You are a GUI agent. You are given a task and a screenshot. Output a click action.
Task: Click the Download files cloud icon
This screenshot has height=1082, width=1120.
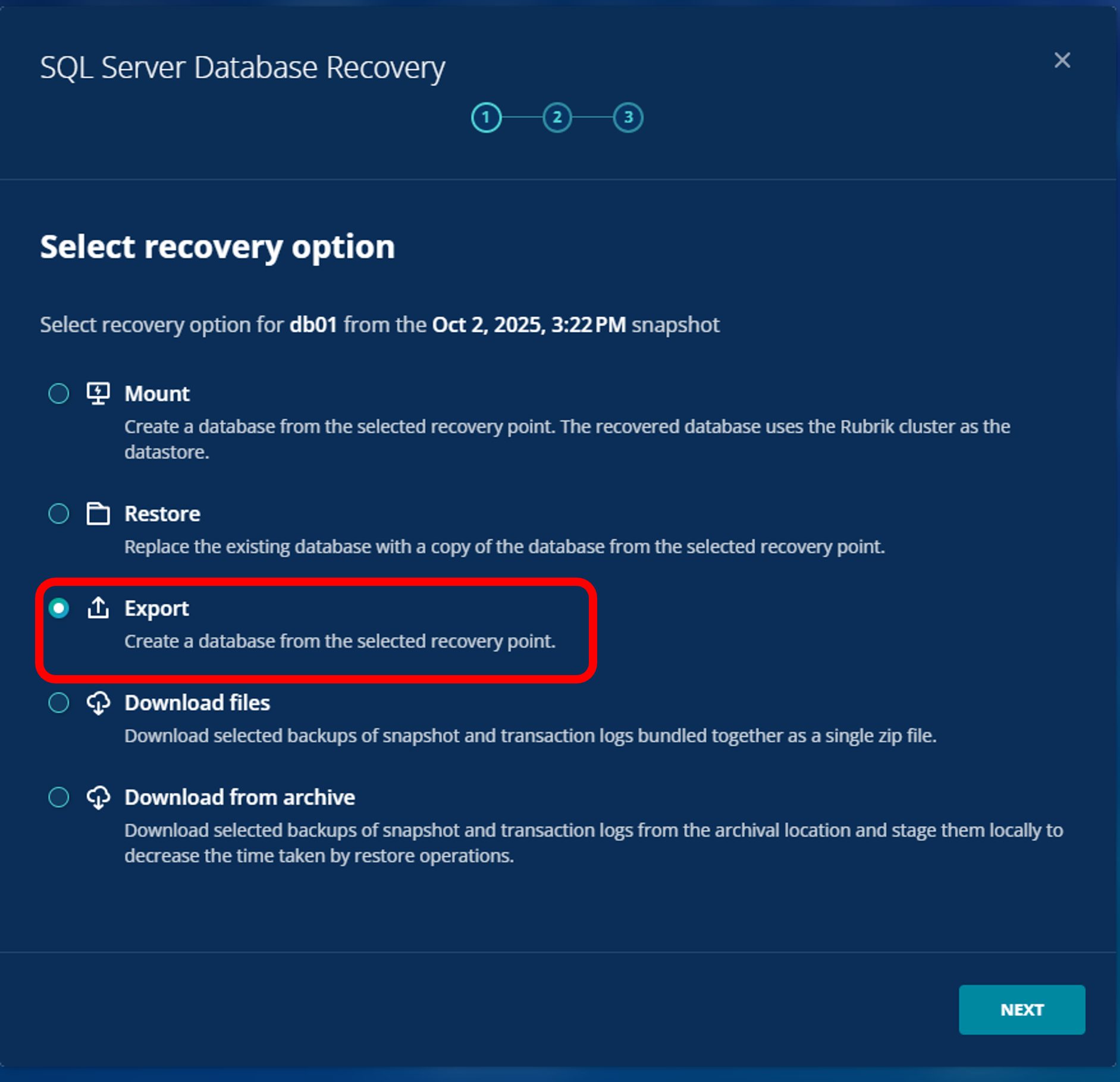pos(98,702)
